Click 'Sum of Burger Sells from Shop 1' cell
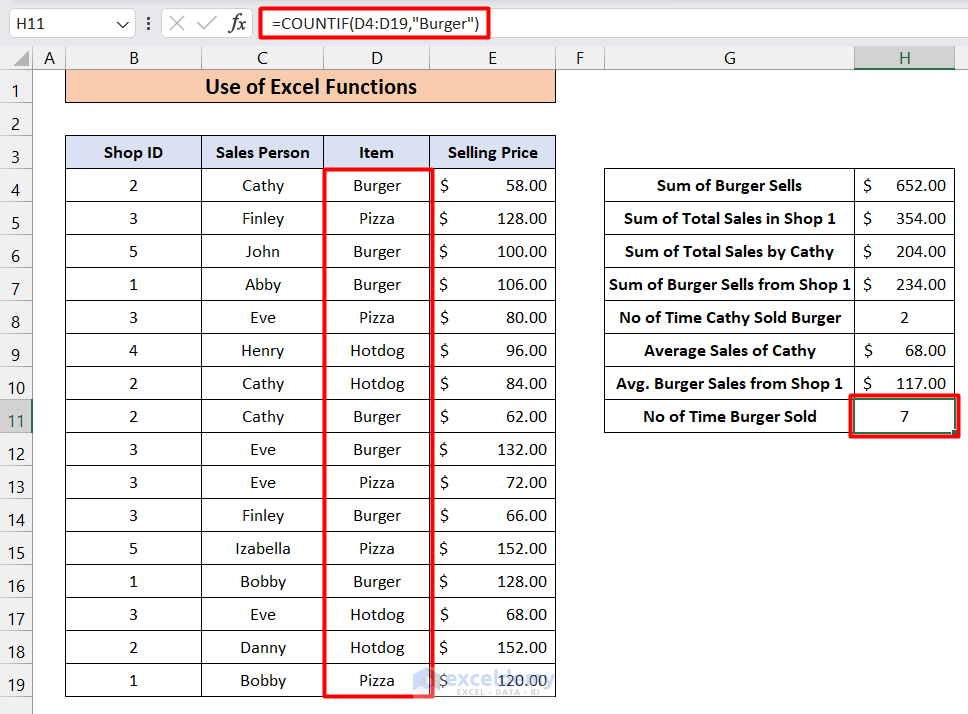968x714 pixels. pos(730,284)
